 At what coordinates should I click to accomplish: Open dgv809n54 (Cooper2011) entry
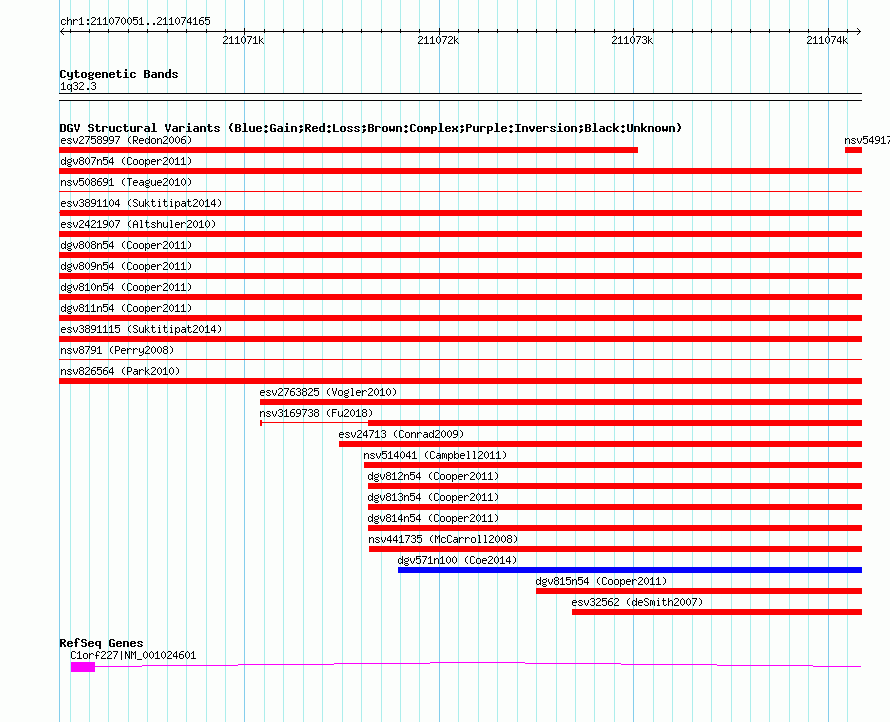pyautogui.click(x=126, y=266)
